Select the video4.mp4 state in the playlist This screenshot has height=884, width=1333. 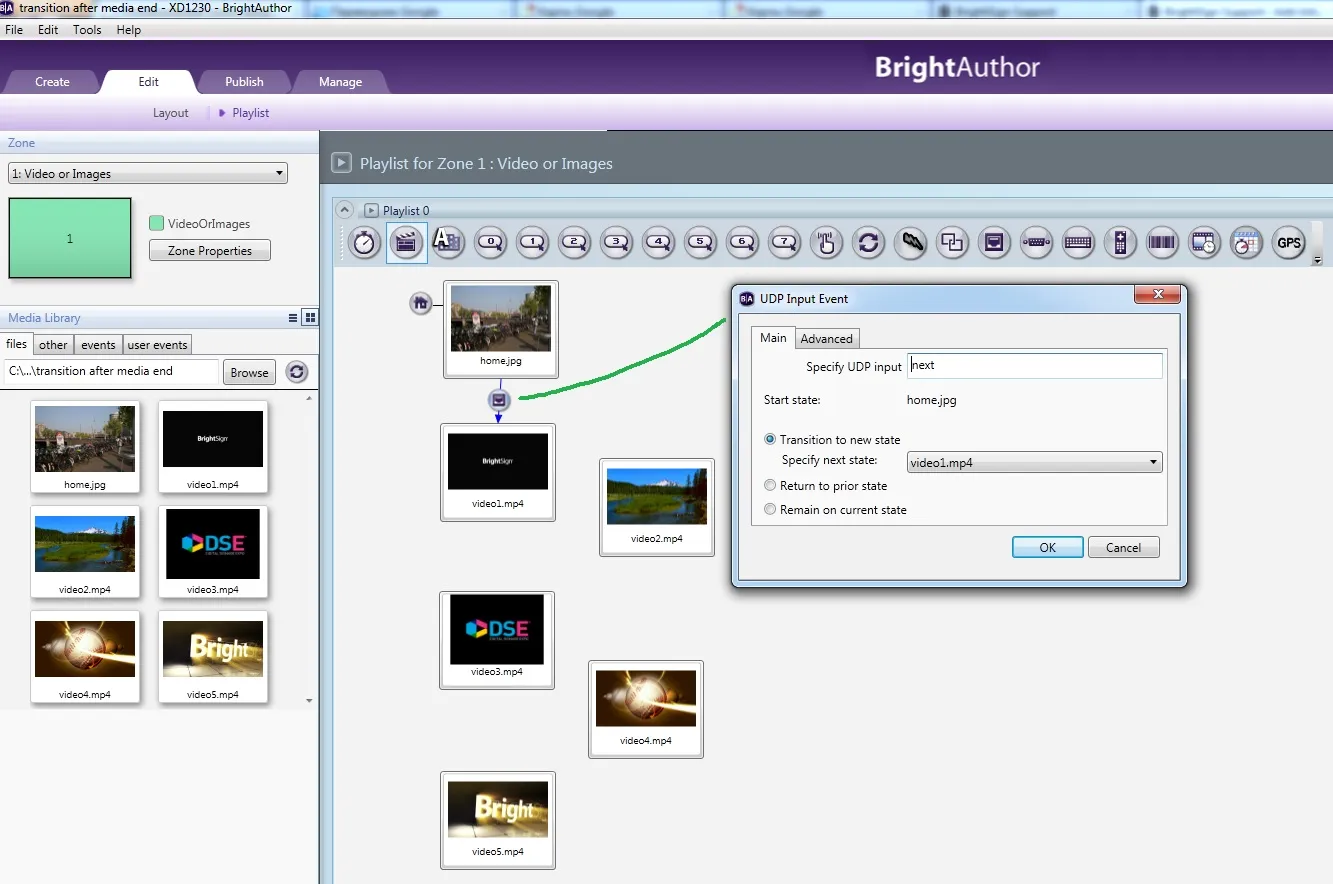646,708
